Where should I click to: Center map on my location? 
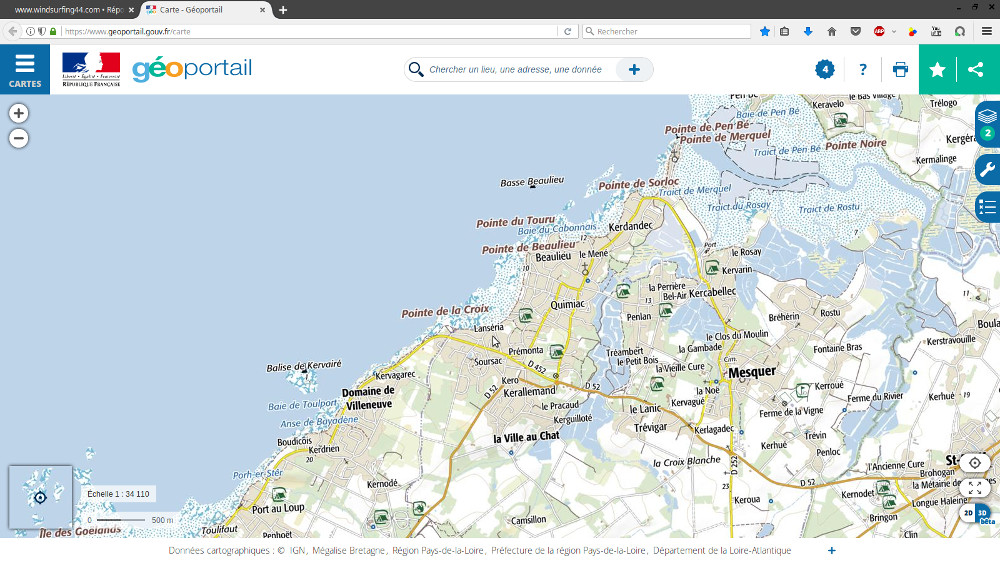(974, 463)
